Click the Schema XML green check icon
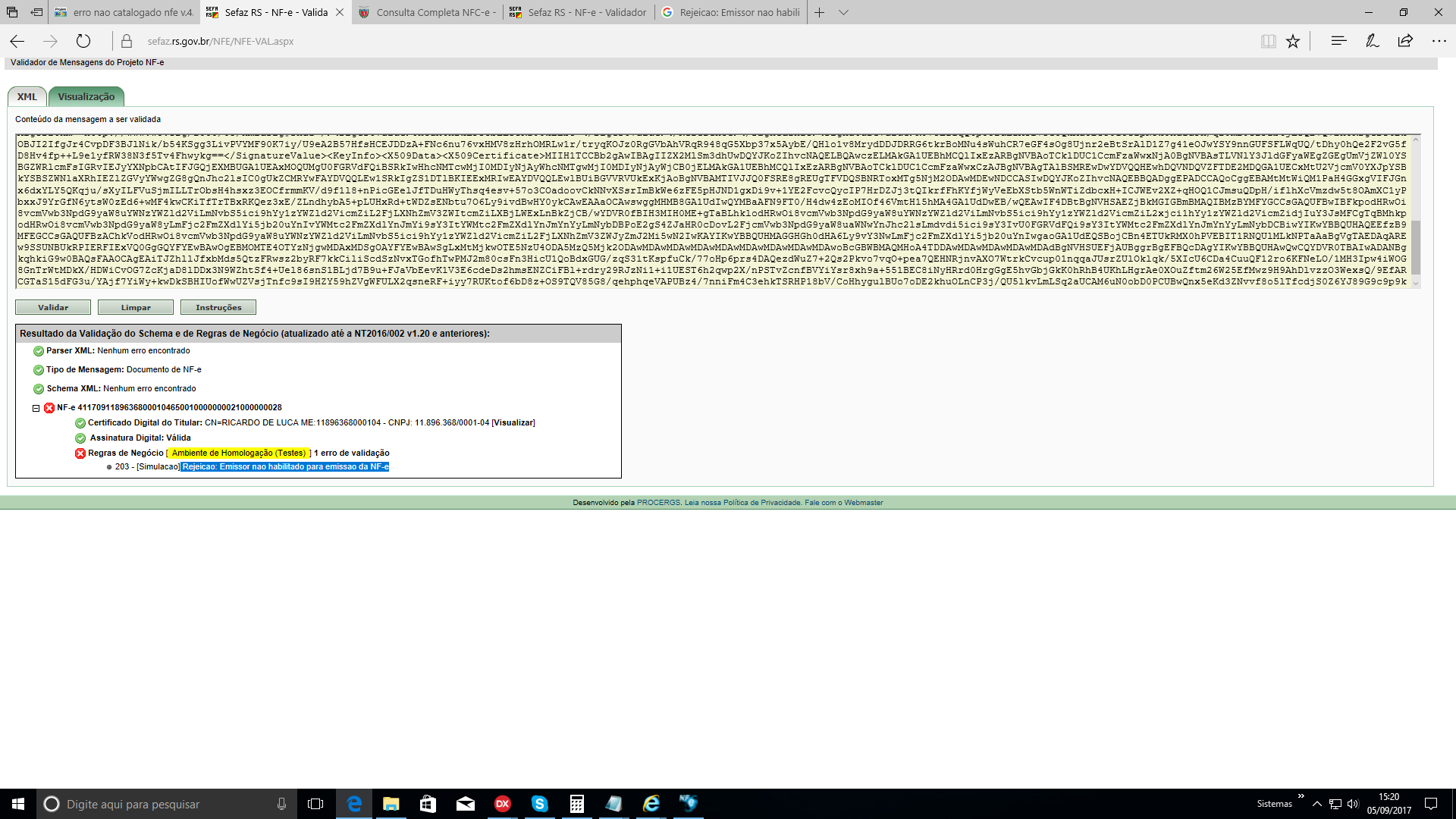 39,389
